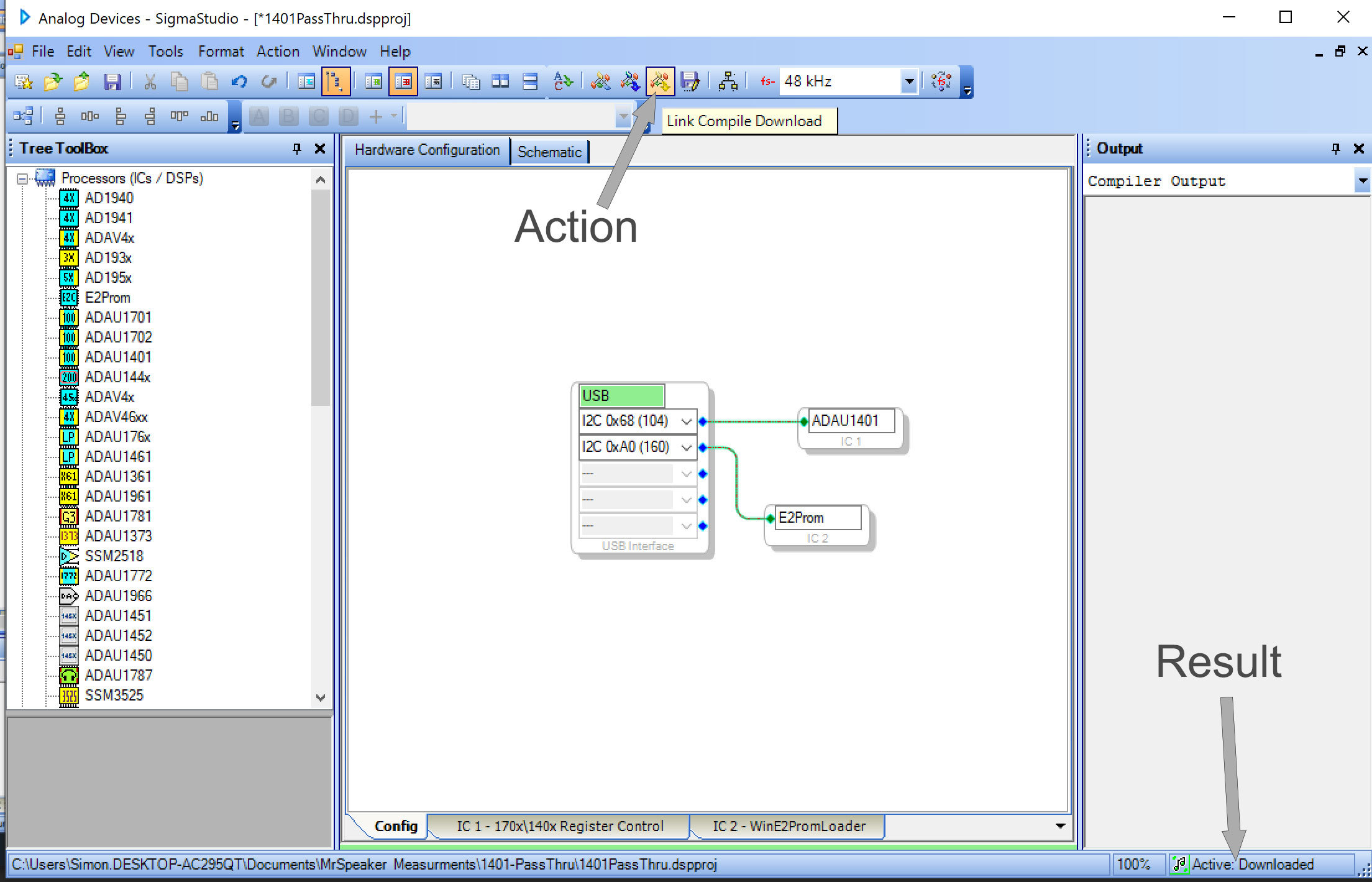
Task: Switch to the Schematic tab
Action: click(549, 152)
